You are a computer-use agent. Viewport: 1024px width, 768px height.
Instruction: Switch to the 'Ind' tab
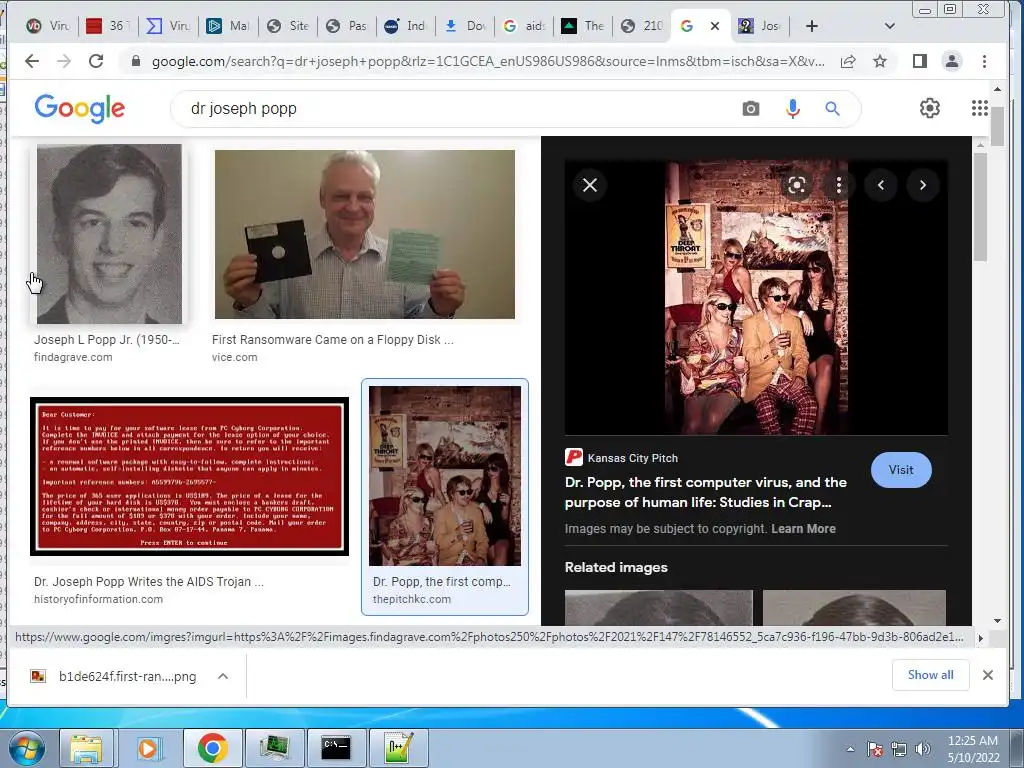point(405,26)
